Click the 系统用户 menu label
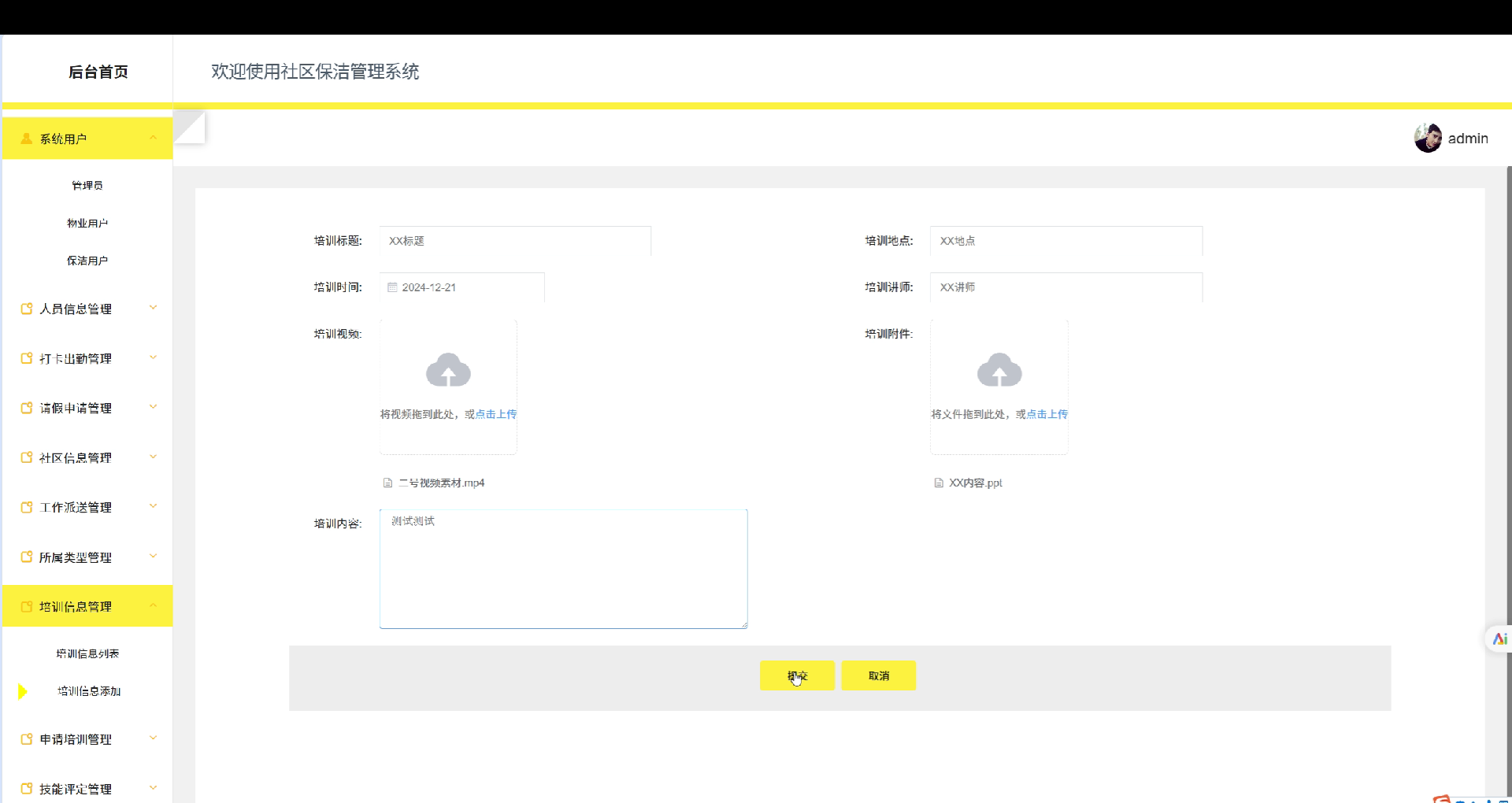This screenshot has width=1512, height=803. [x=63, y=139]
